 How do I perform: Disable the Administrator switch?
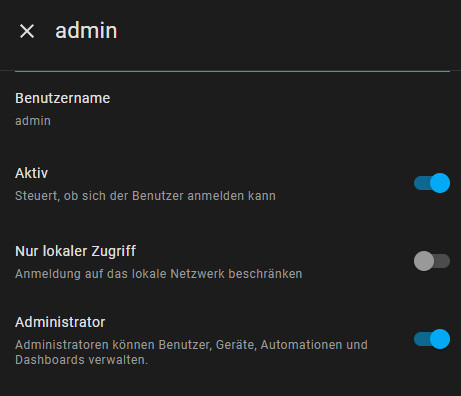[x=432, y=339]
